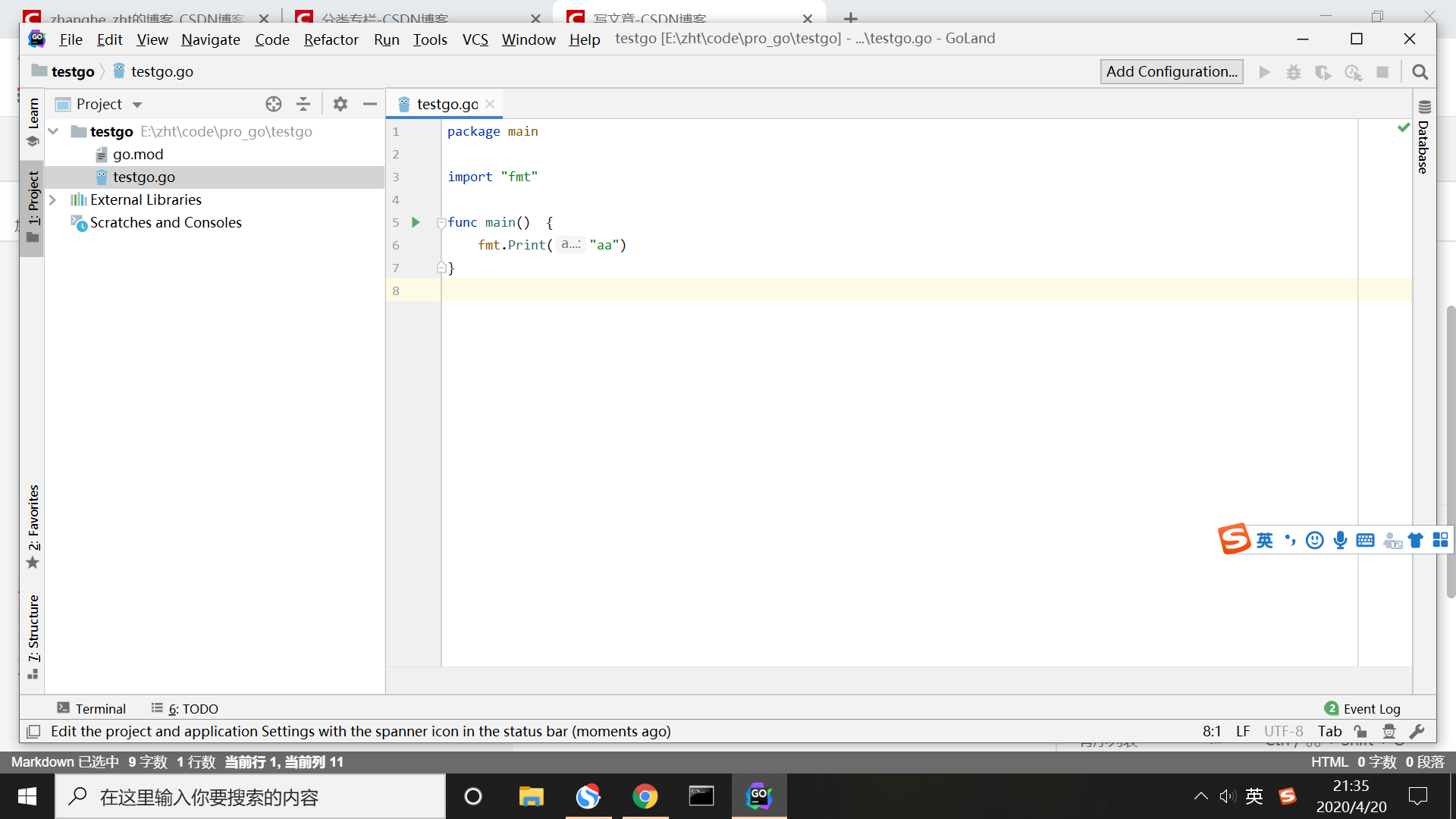Click the Search everywhere magnifier icon
The image size is (1456, 819).
coord(1420,72)
